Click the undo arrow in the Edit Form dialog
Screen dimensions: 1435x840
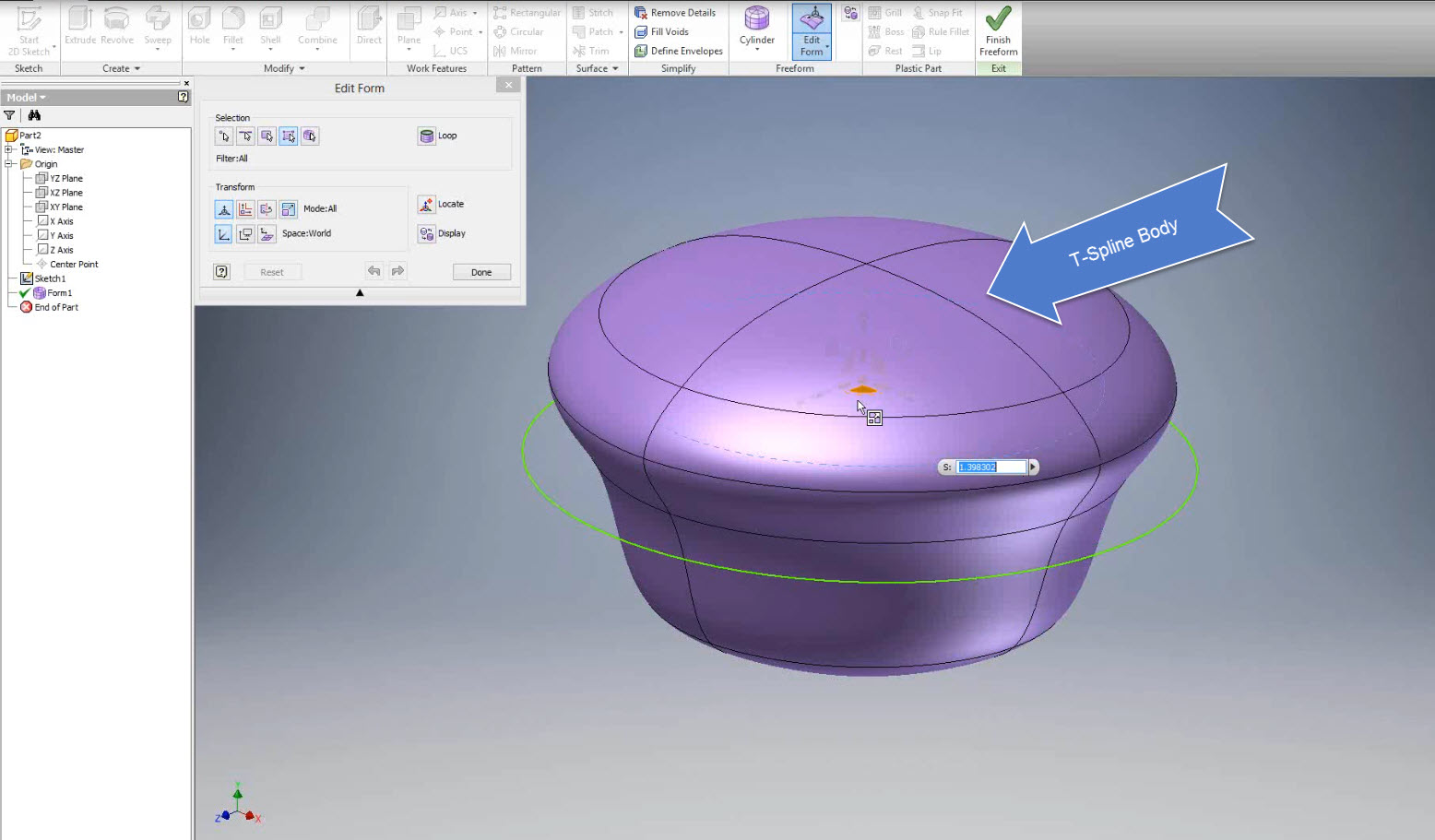click(374, 271)
